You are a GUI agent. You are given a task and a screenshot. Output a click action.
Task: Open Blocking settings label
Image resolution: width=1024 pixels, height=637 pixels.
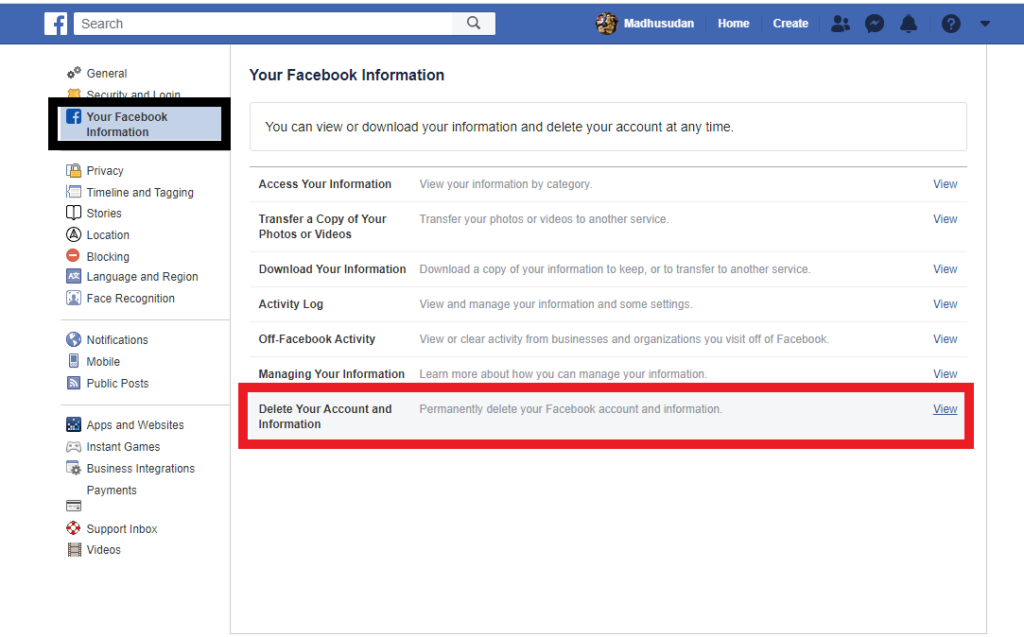coord(108,256)
